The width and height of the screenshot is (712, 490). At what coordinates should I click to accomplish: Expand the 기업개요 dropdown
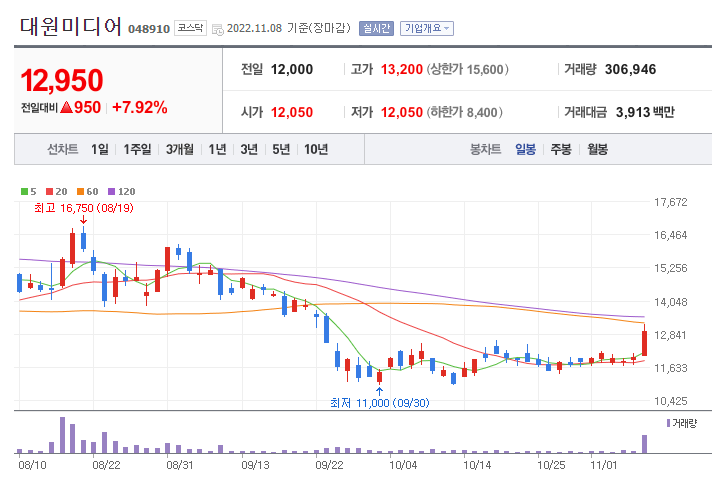(427, 28)
